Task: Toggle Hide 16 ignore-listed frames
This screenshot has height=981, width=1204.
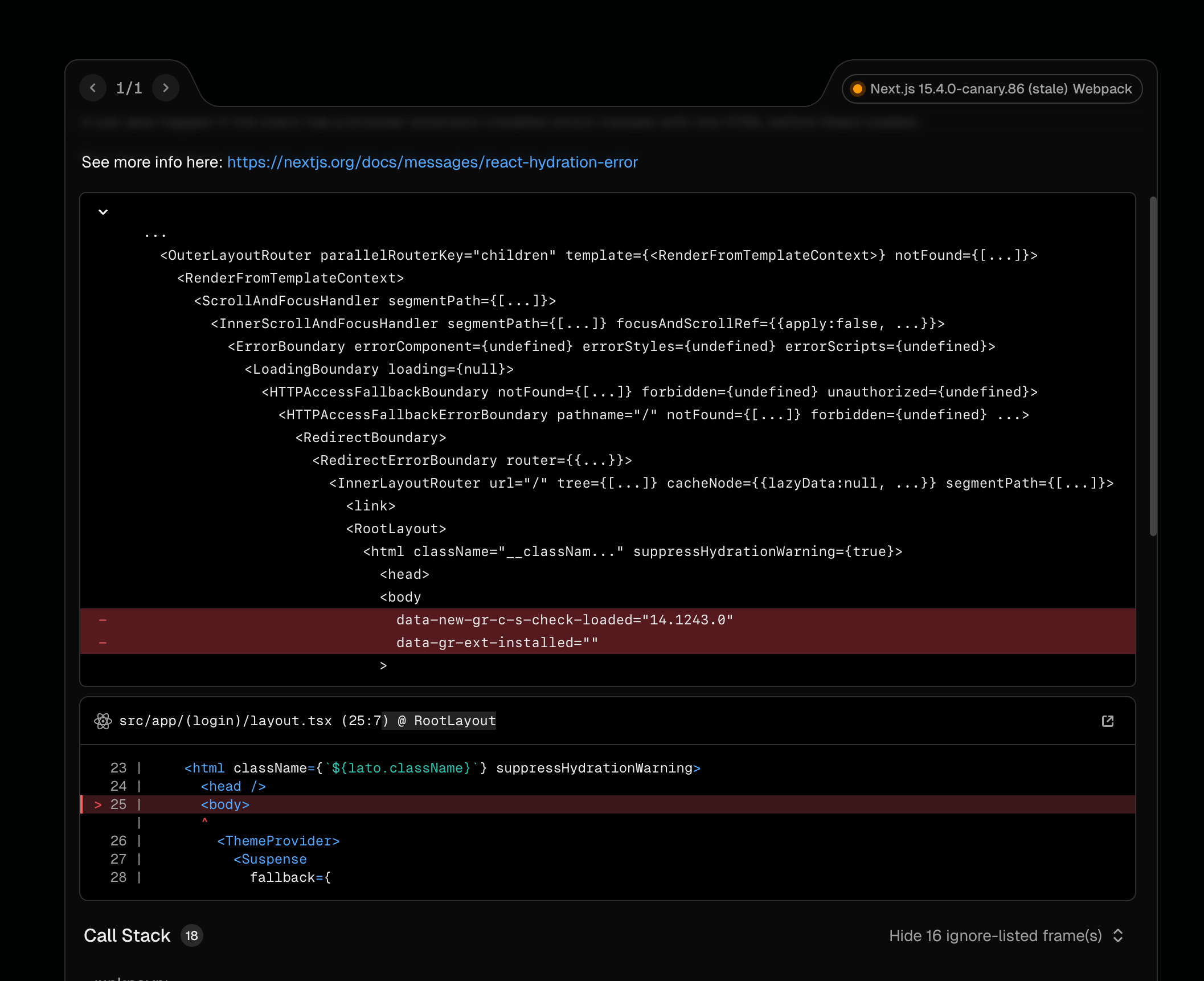Action: click(1006, 935)
